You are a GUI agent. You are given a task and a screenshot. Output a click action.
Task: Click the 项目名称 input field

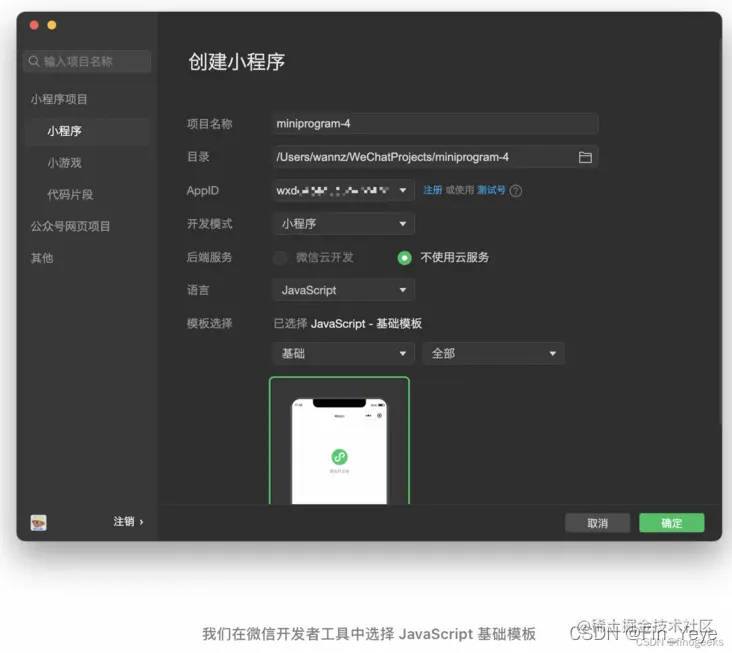(435, 124)
